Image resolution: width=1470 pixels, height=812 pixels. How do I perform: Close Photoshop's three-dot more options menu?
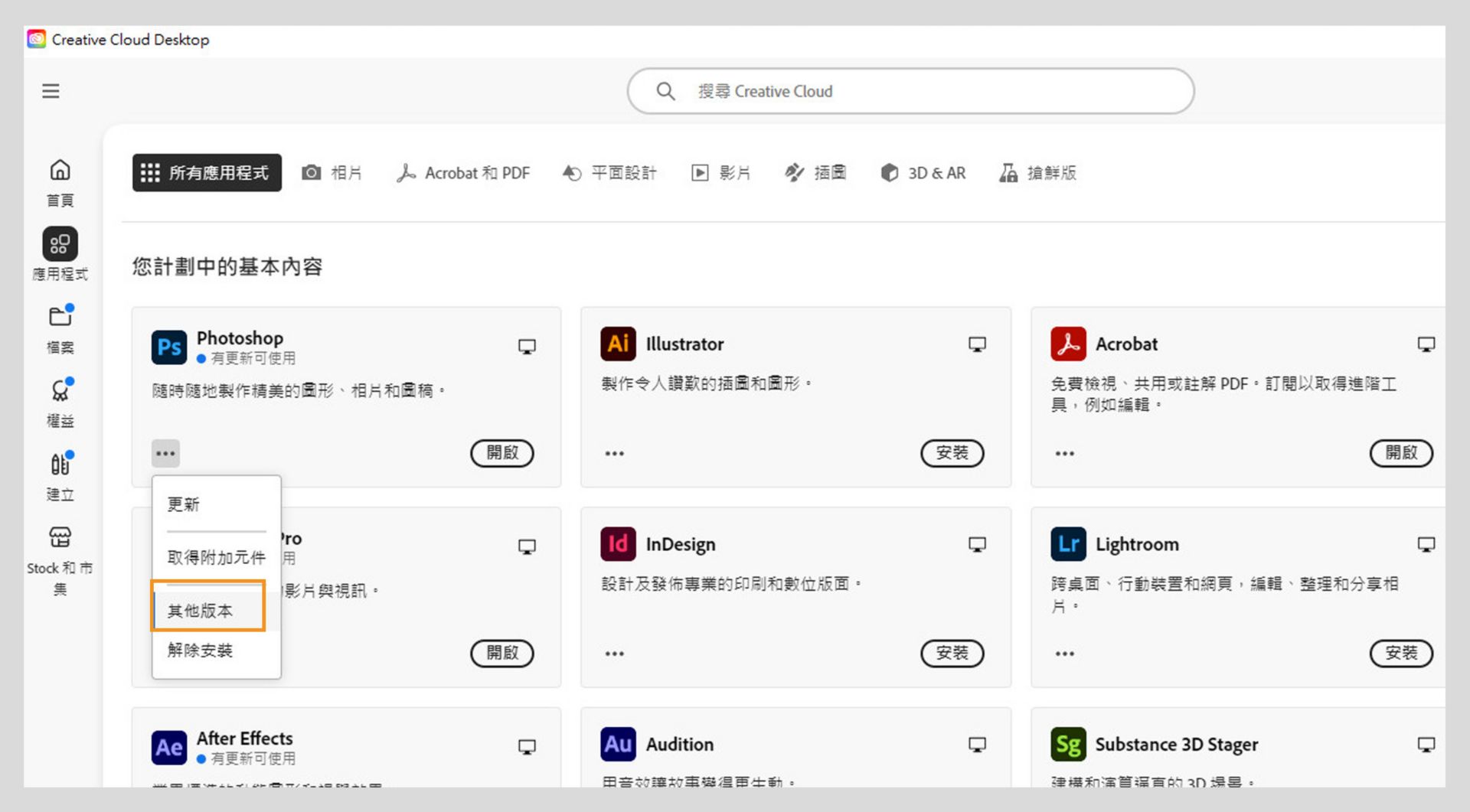pos(165,453)
